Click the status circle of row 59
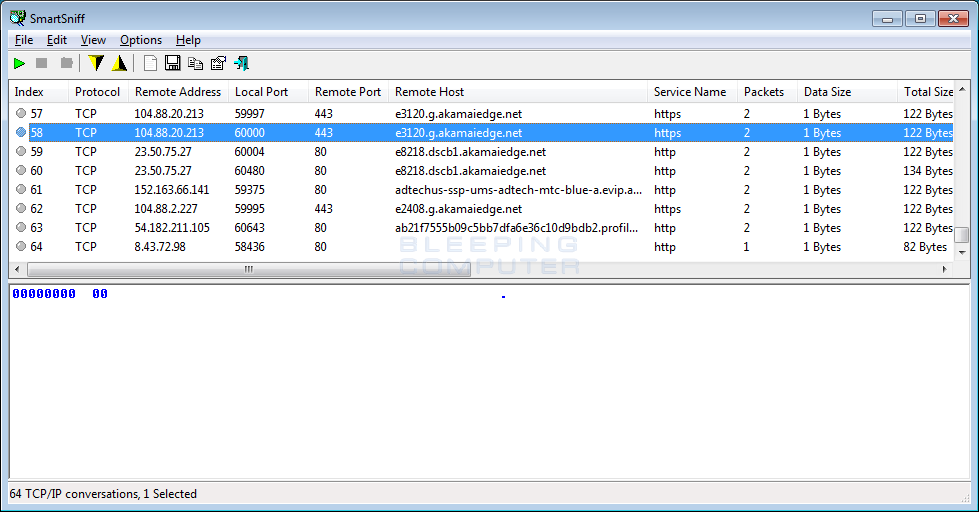The width and height of the screenshot is (979, 512). 21,151
